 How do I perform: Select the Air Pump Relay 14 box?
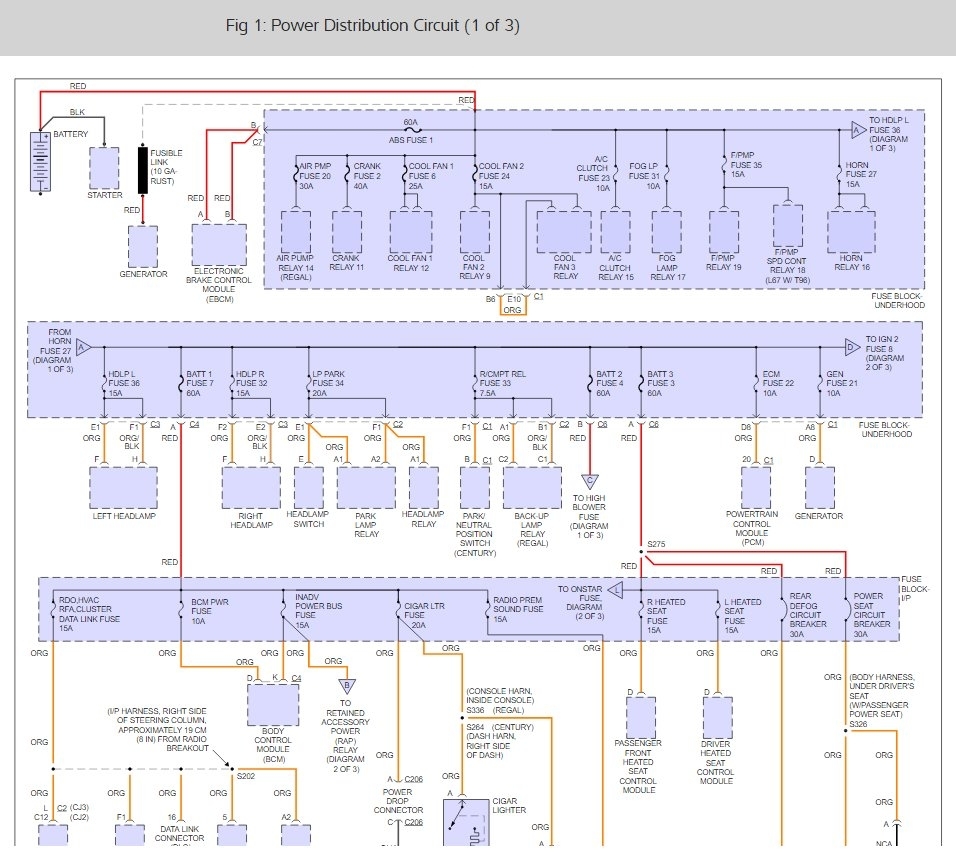click(296, 232)
